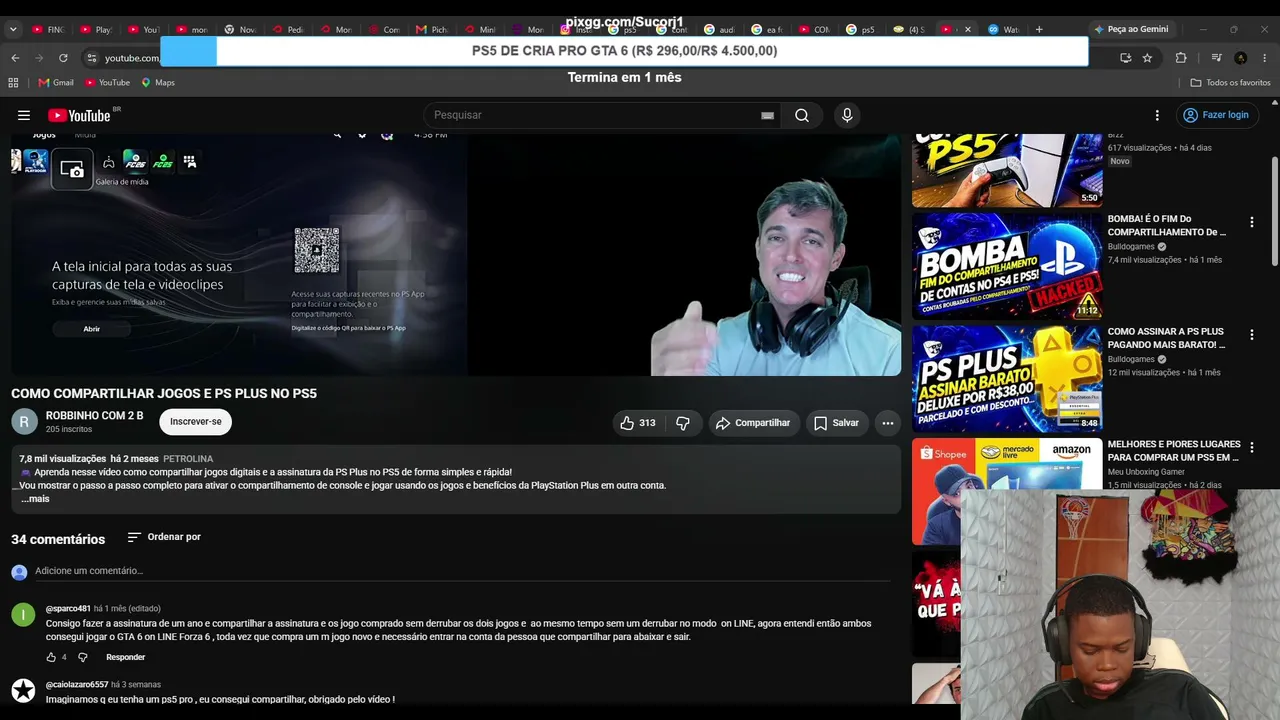Open options for COMO ASSINAR A PS PLUS video
Viewport: 1280px width, 720px height.
click(x=1251, y=335)
